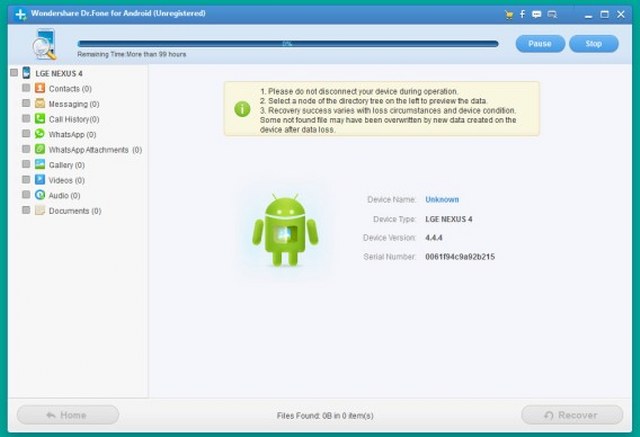This screenshot has width=640, height=437.
Task: Open the support chat icon in title bar
Action: click(552, 15)
